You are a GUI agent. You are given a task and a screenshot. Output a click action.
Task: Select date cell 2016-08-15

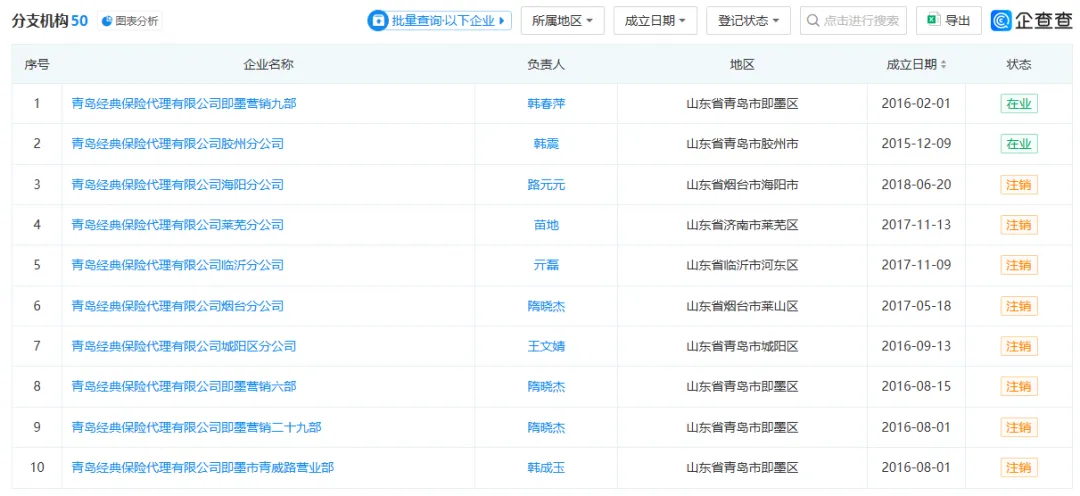(x=915, y=386)
